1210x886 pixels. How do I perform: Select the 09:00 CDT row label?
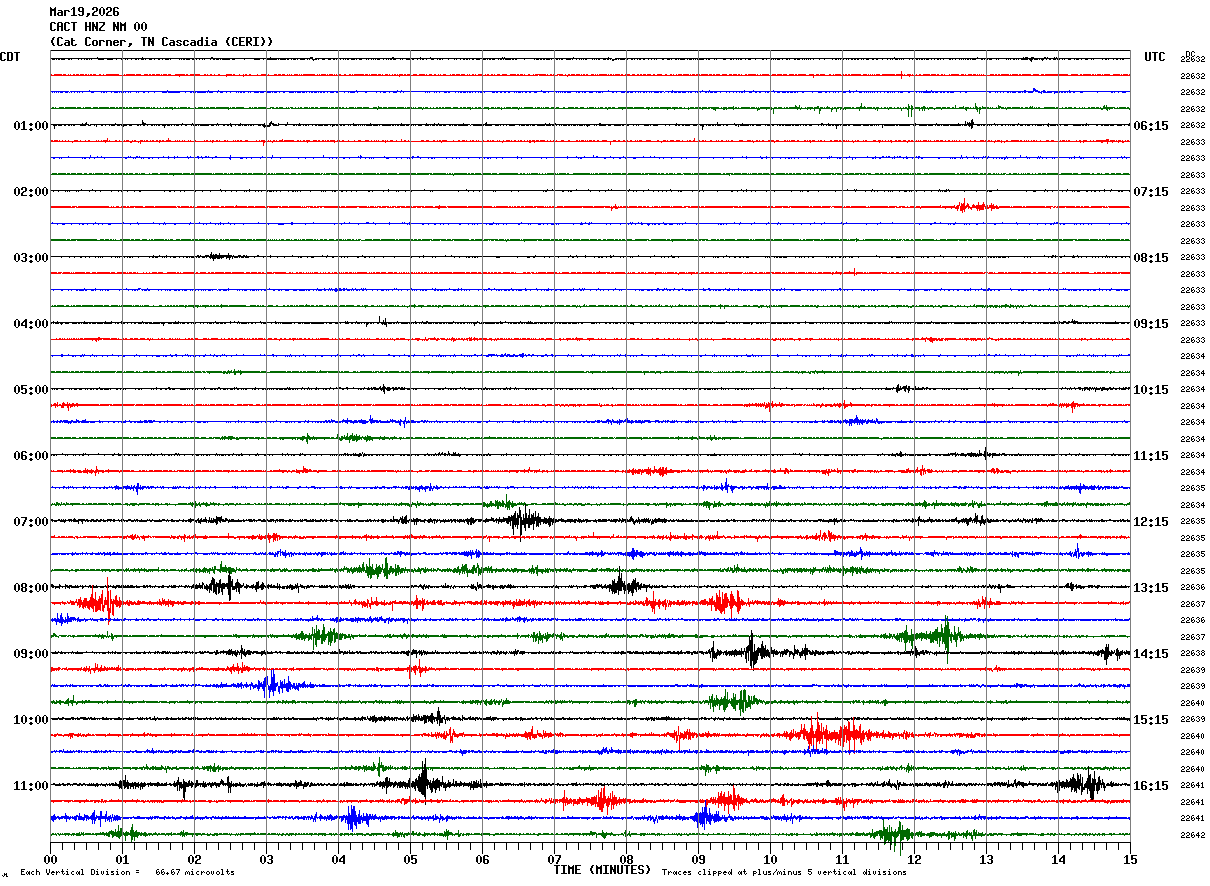tap(31, 654)
